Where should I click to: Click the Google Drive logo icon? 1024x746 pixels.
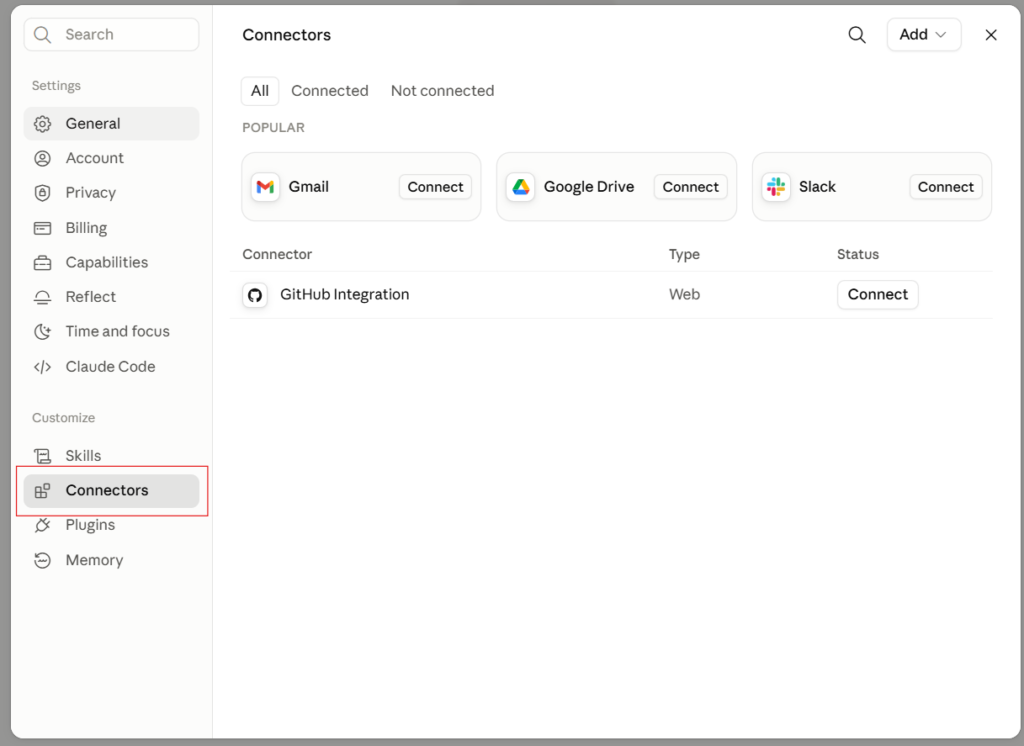(520, 187)
